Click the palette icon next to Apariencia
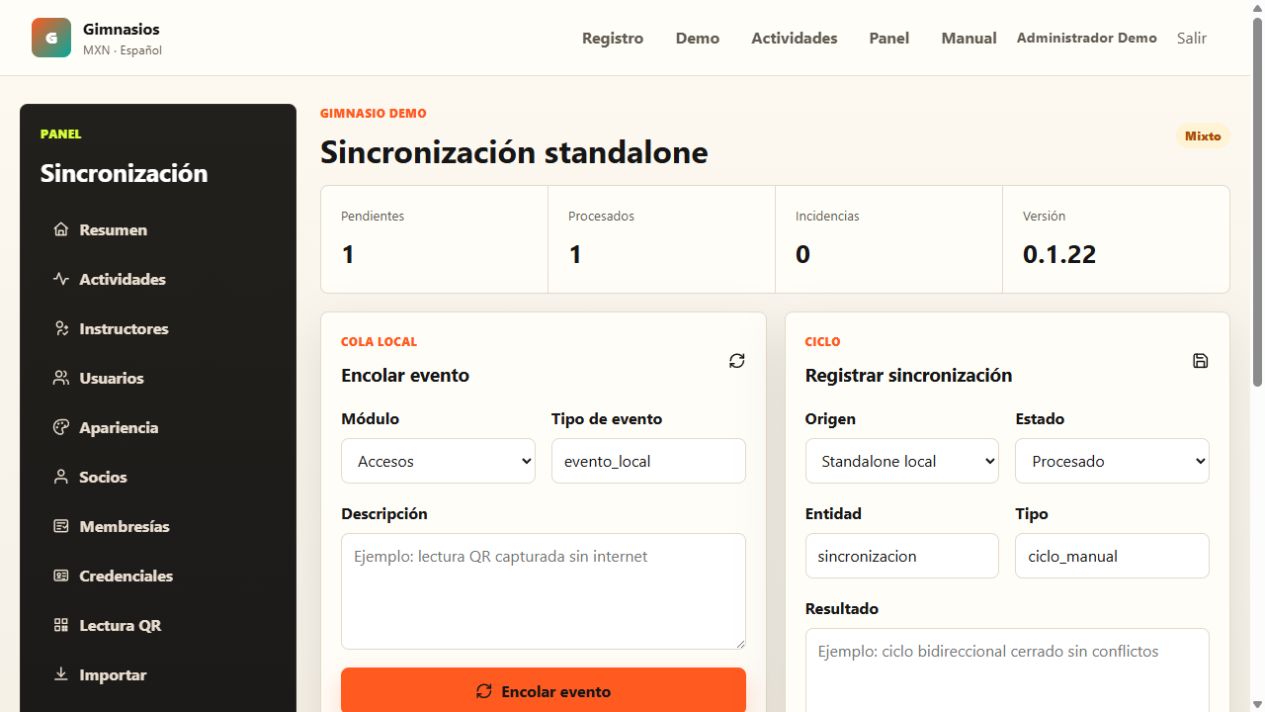 pos(61,428)
